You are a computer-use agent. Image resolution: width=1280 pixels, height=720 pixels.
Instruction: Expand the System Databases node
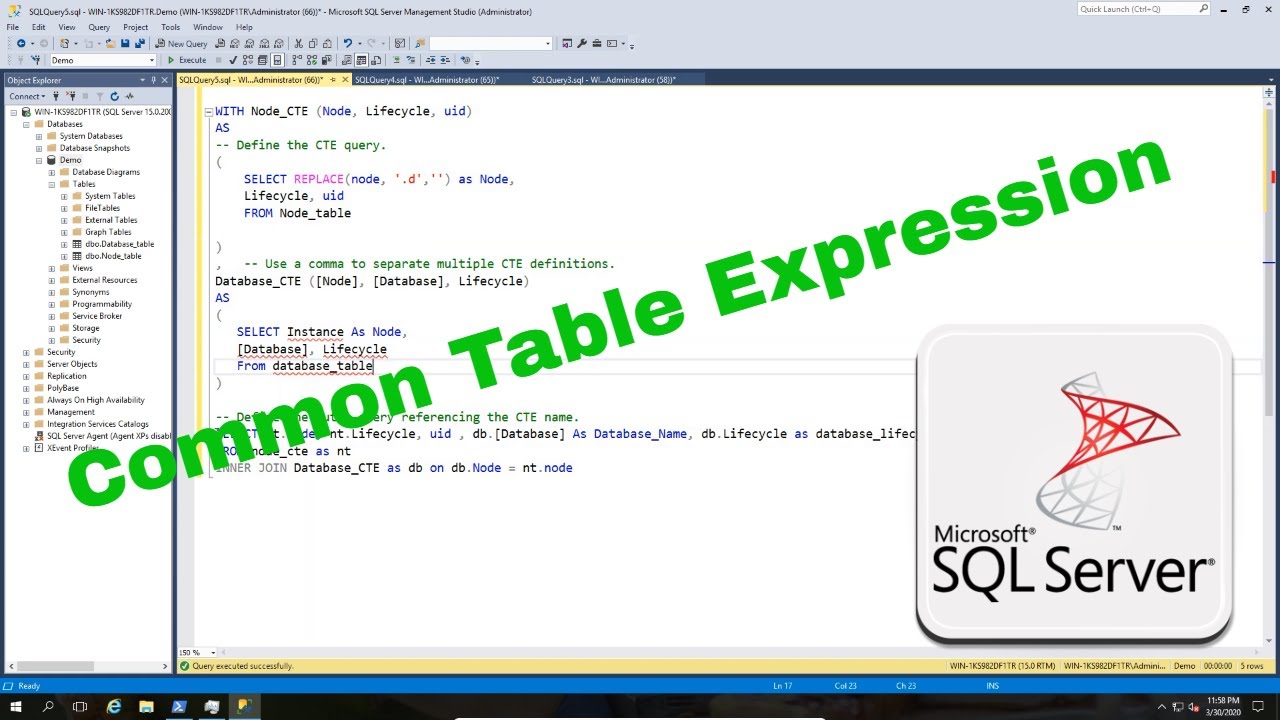coord(39,136)
